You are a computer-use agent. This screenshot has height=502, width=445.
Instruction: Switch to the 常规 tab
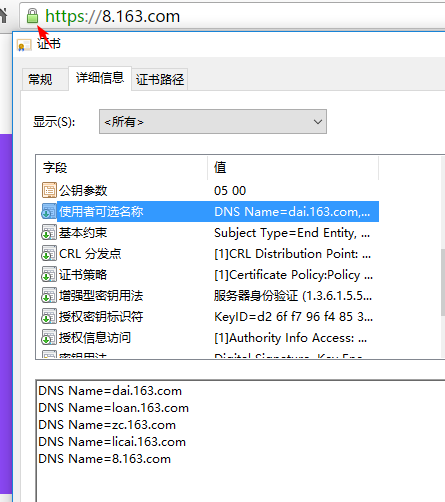point(40,79)
